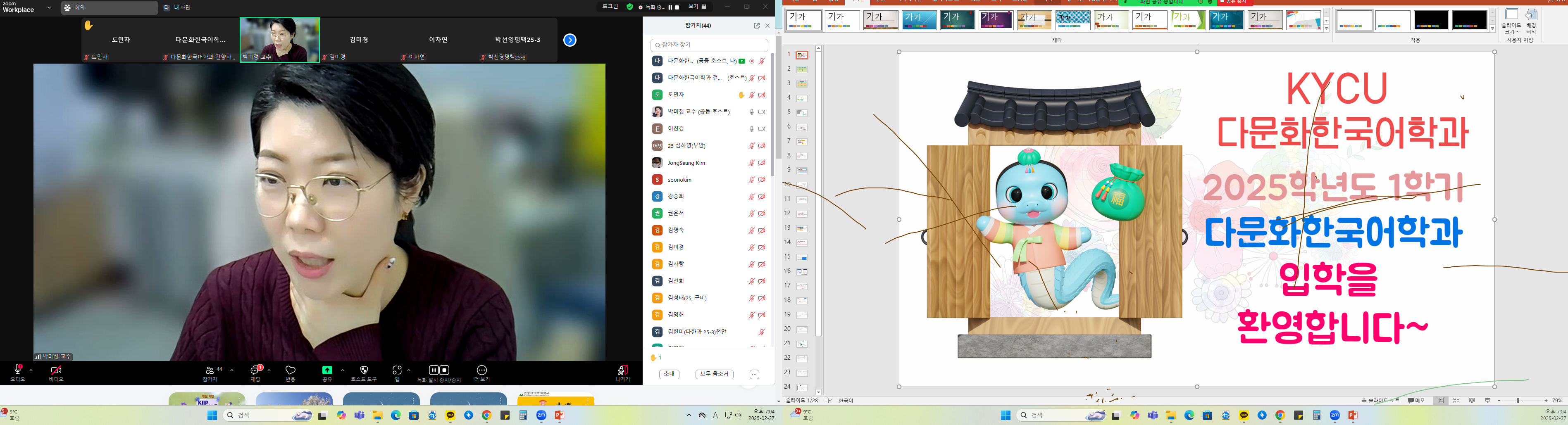The image size is (1568, 425).
Task: Click the Zoom audio microphone icon
Action: 18,370
